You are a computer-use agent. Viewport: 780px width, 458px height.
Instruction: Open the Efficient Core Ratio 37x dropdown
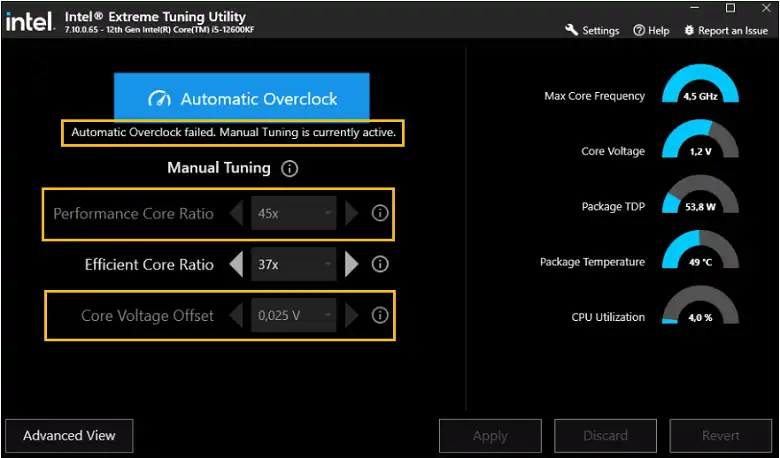[x=293, y=264]
